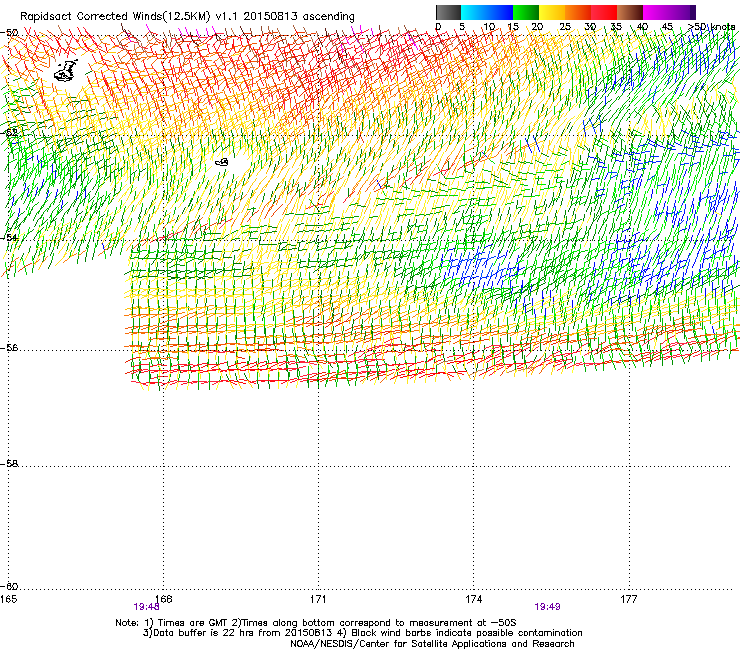This screenshot has width=740, height=650.
Task: Click the purple 19:48 time stamp
Action: click(x=146, y=607)
